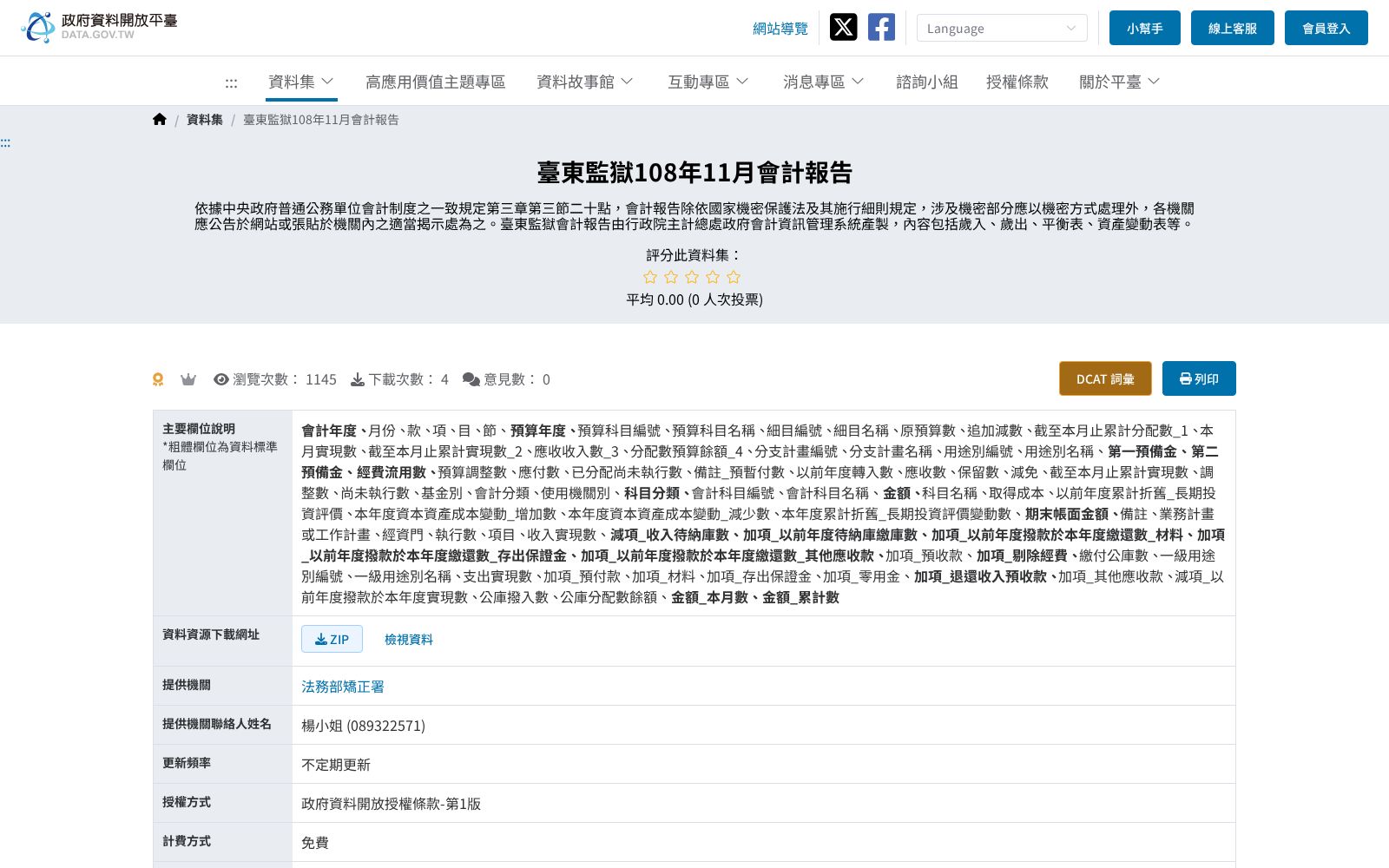1389x868 pixels.
Task: Click the breadcrumb text 臺東監獄108年11月會計報告
Action: coord(321,120)
